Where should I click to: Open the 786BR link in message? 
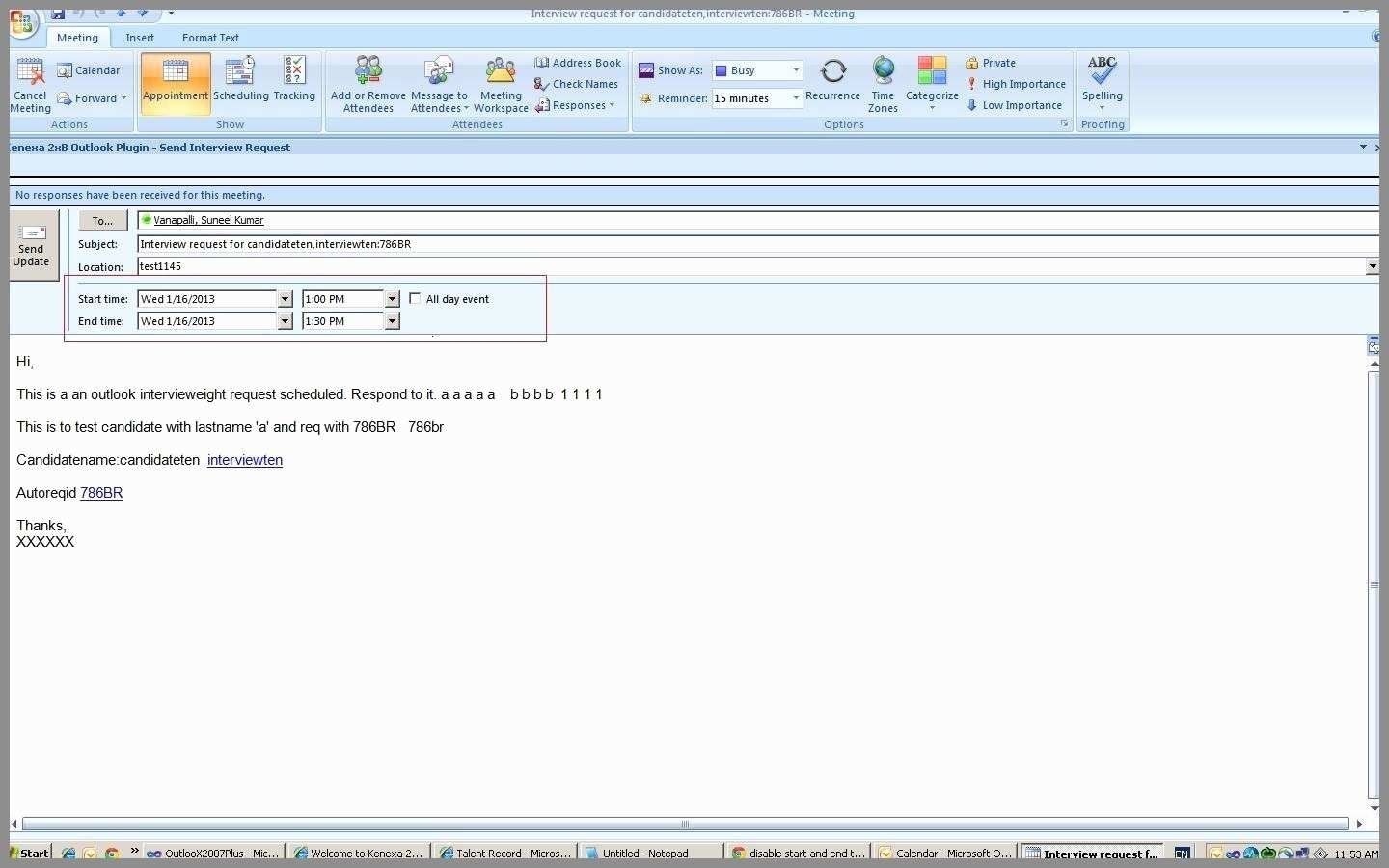[x=101, y=493]
